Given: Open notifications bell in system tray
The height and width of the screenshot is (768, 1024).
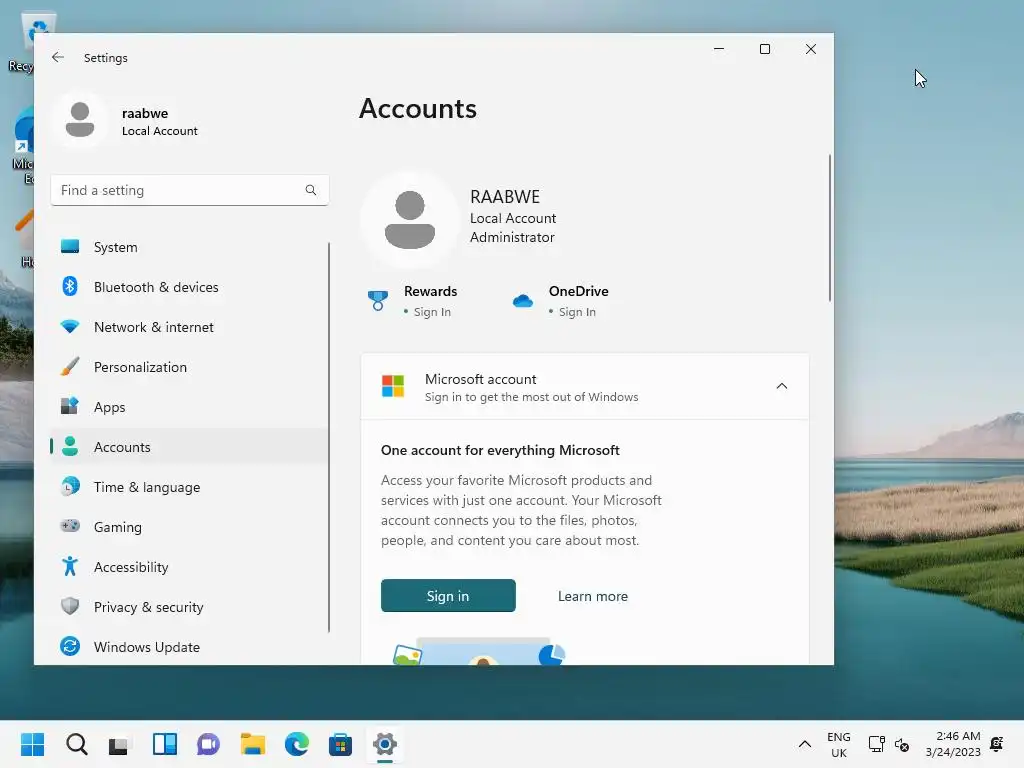Looking at the screenshot, I should 997,744.
